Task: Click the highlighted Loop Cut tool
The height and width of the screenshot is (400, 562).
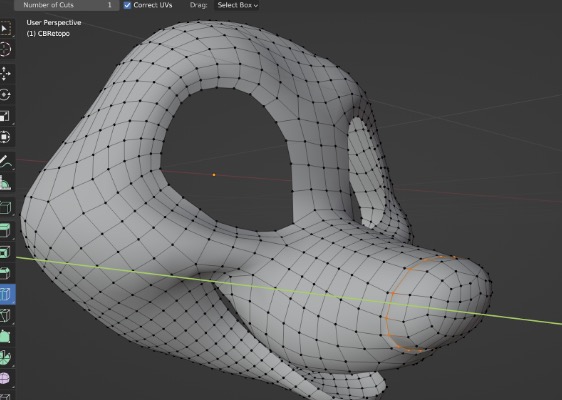Action: tap(6, 294)
